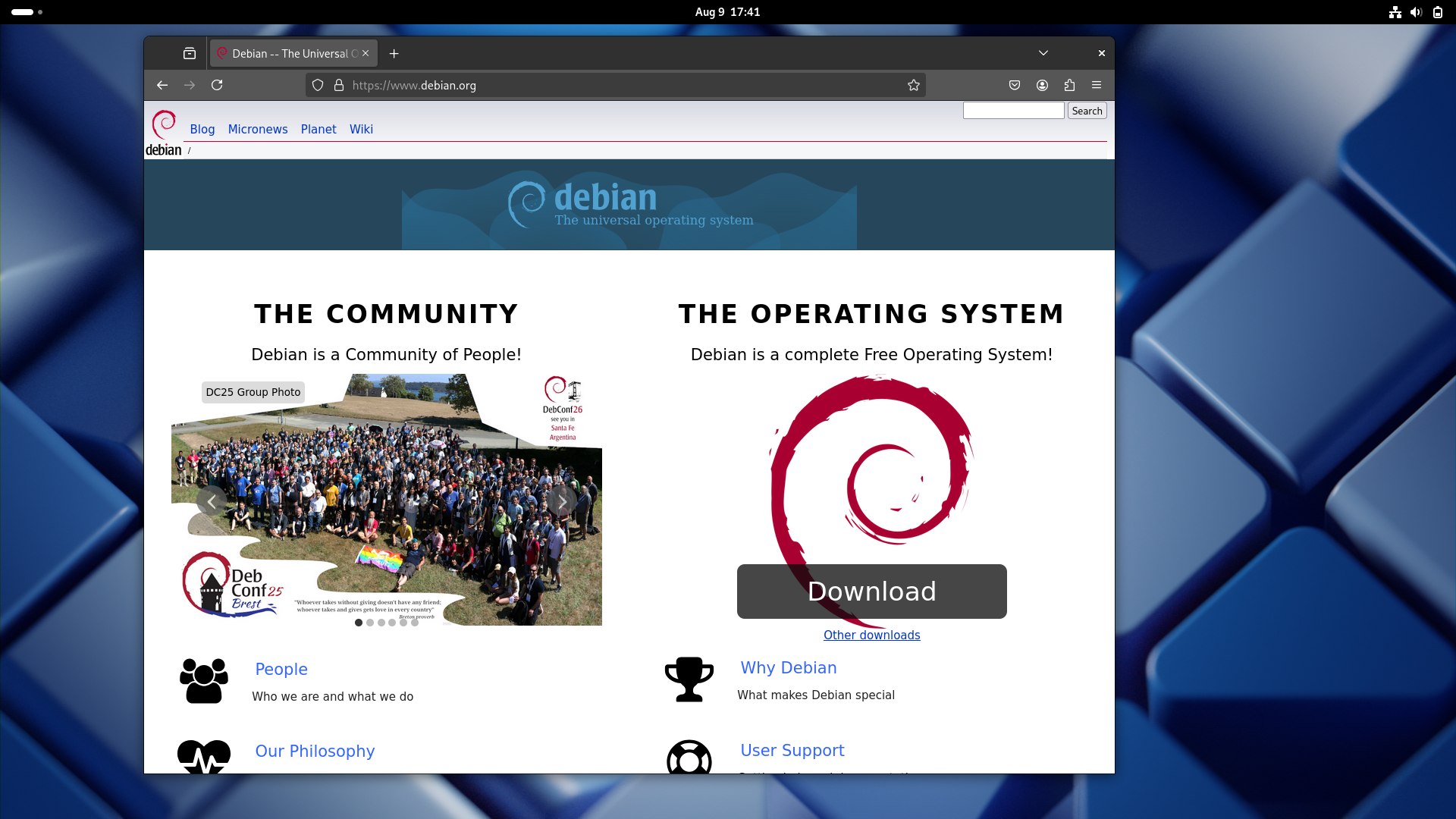Click the Why Debian trophy icon
The height and width of the screenshot is (819, 1456).
[689, 679]
